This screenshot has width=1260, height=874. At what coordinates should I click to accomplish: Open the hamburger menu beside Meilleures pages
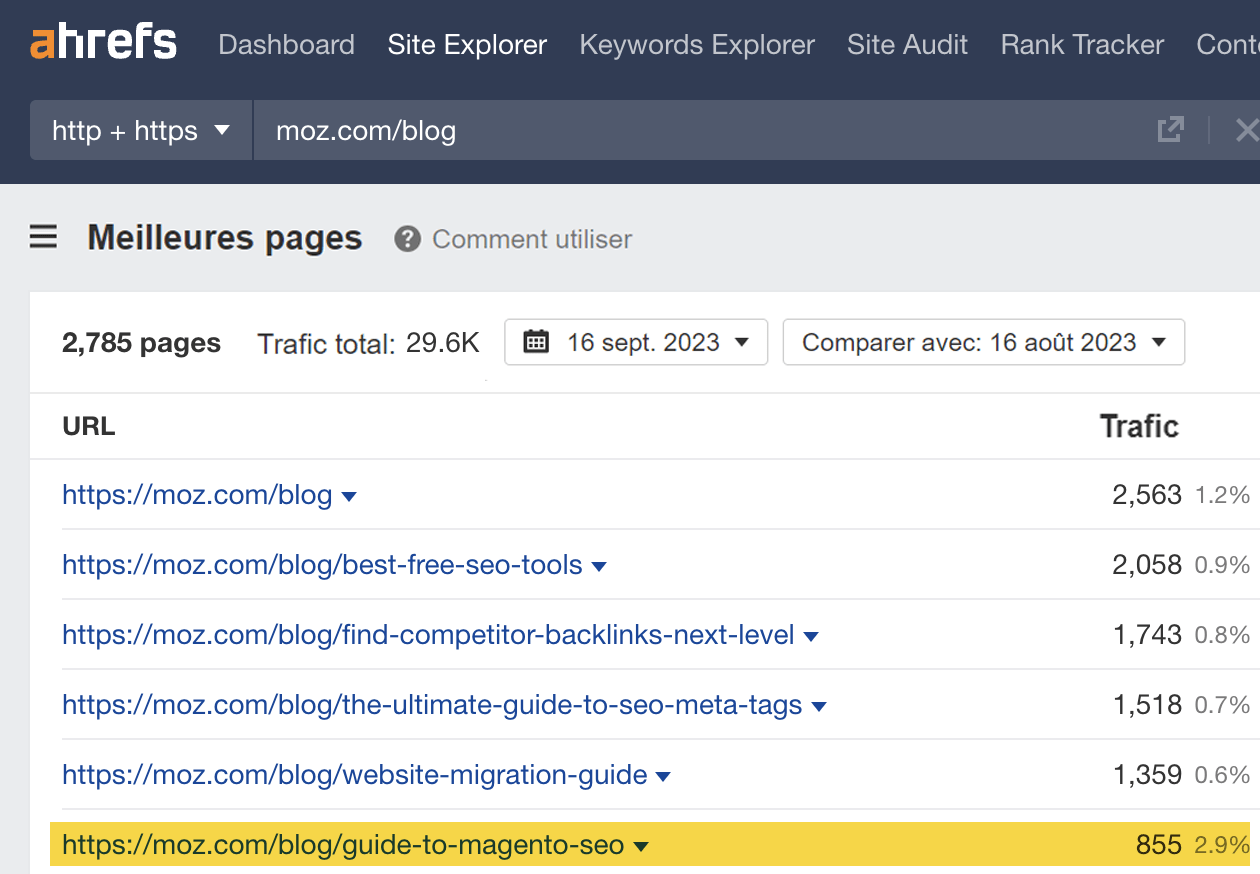[x=42, y=237]
